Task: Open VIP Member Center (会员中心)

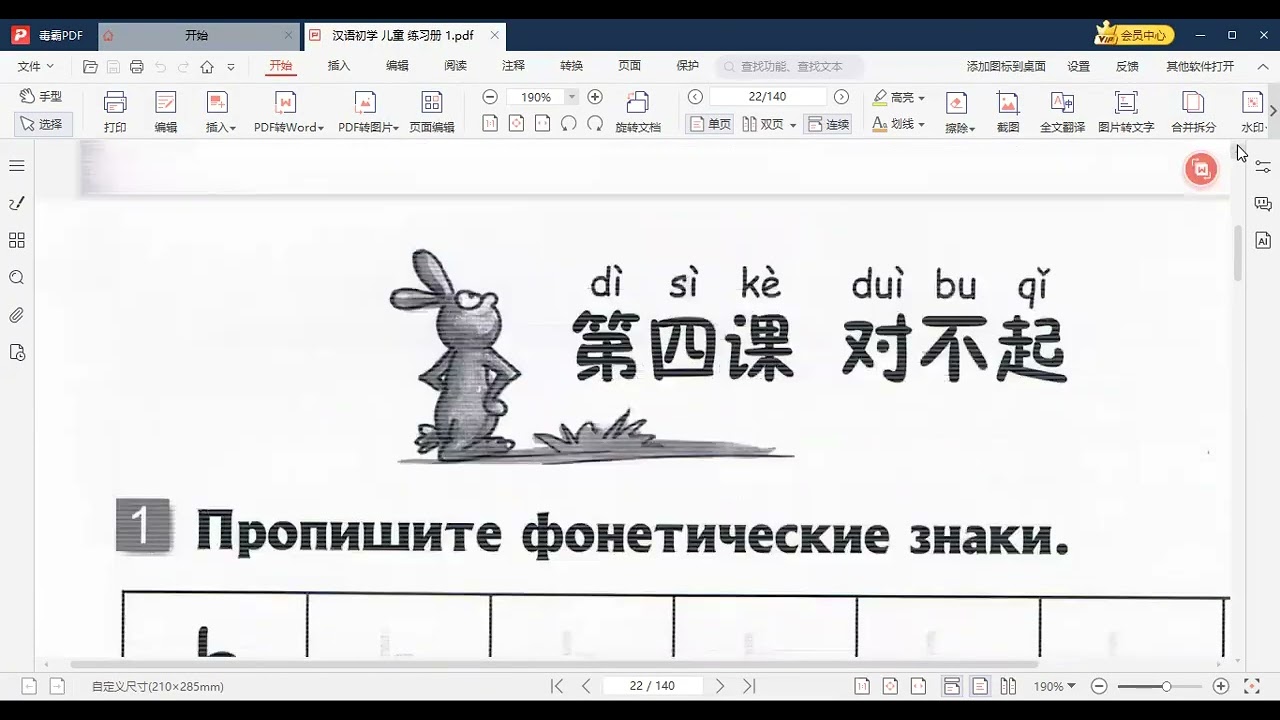Action: click(1136, 35)
